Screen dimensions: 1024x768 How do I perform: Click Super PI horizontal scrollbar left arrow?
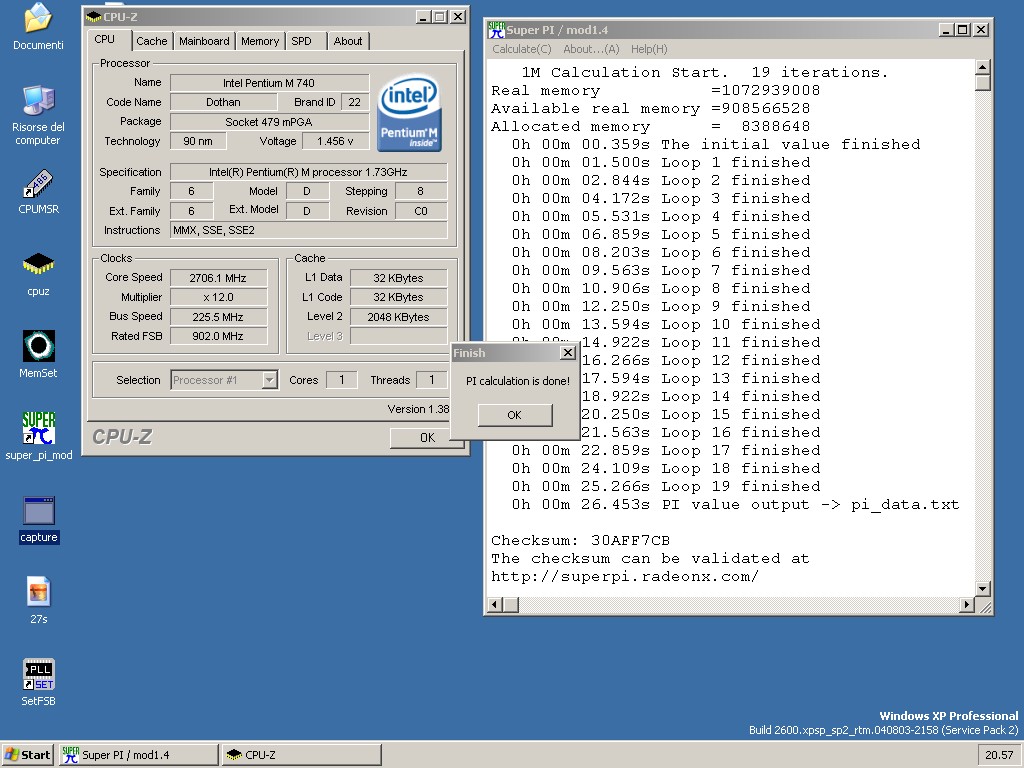pos(495,605)
